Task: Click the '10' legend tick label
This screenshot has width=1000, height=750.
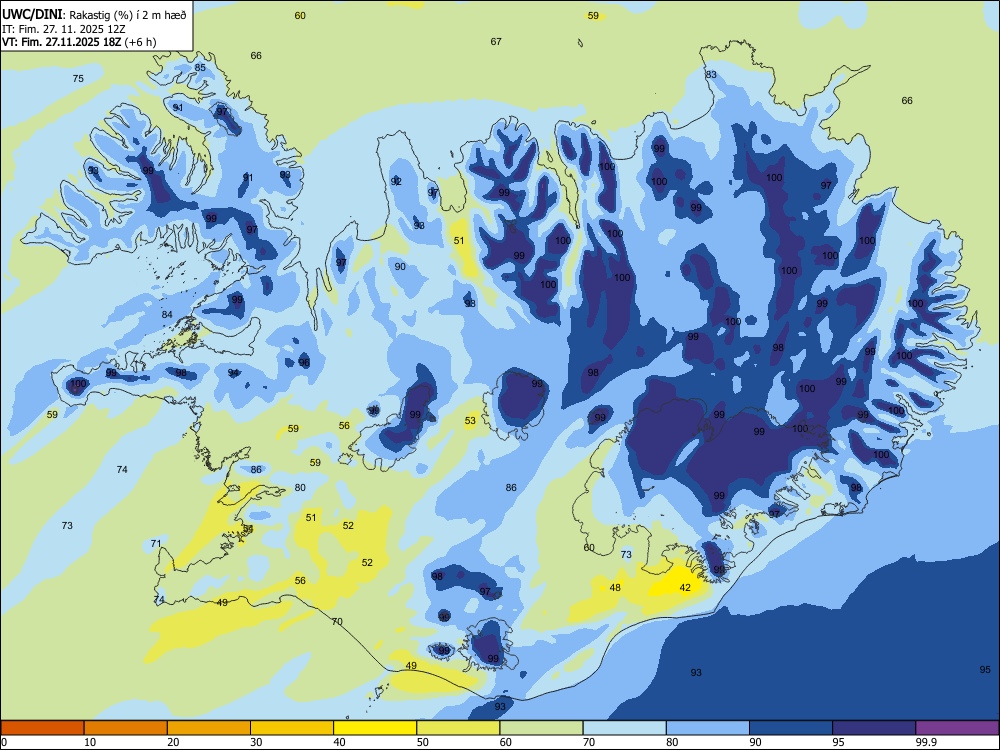Action: [90, 742]
